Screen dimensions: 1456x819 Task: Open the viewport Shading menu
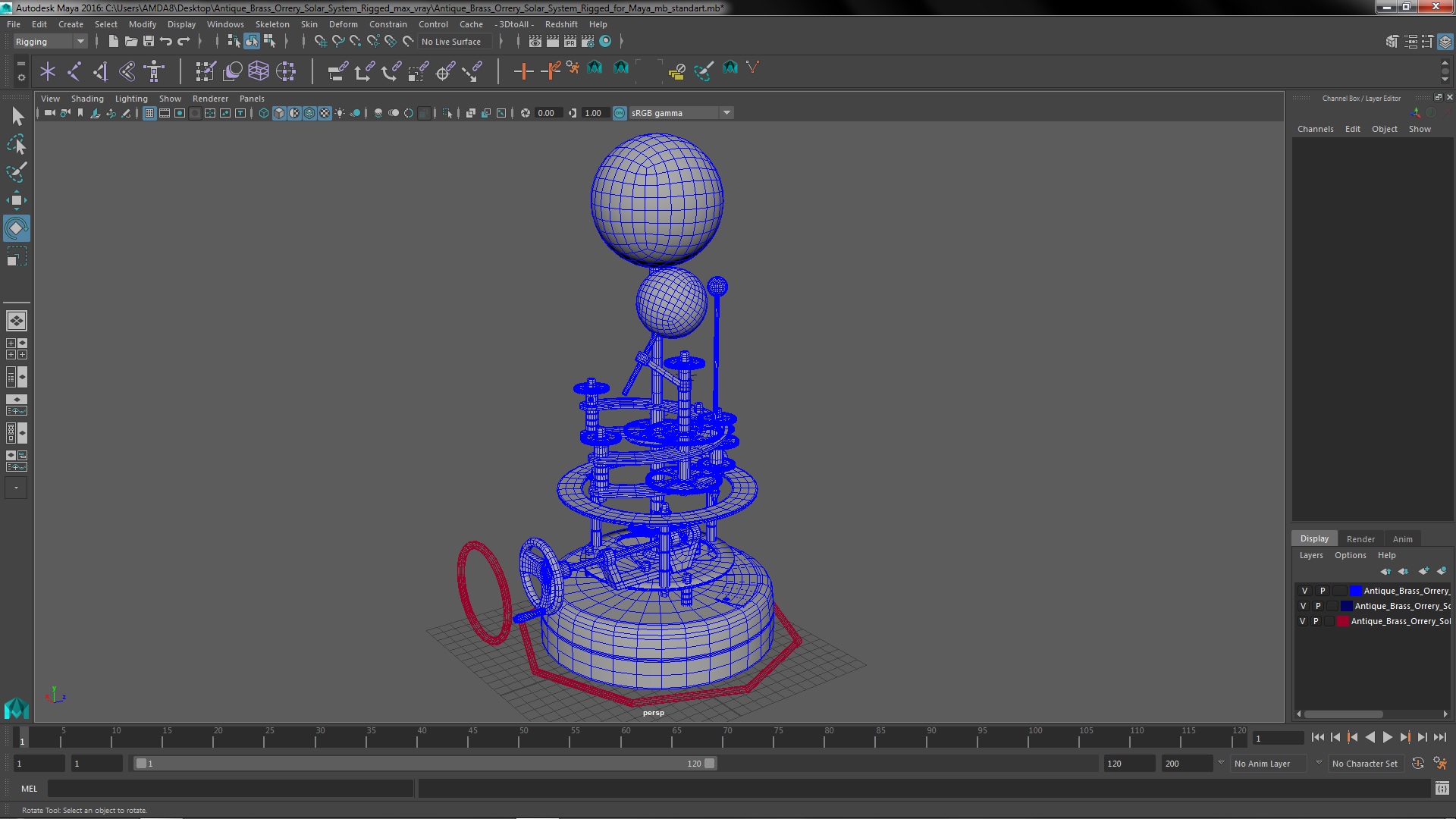point(87,99)
